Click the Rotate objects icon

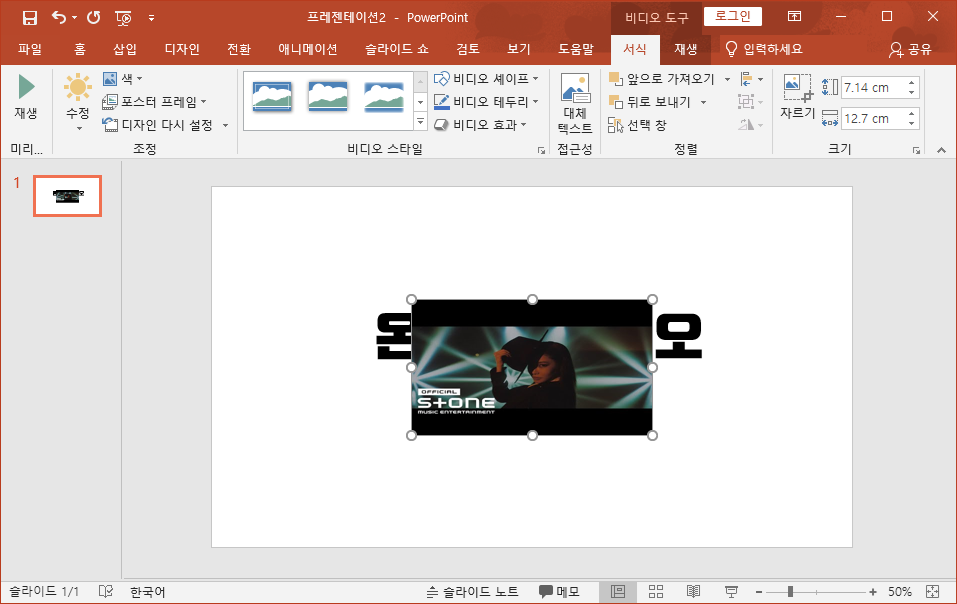(x=750, y=125)
